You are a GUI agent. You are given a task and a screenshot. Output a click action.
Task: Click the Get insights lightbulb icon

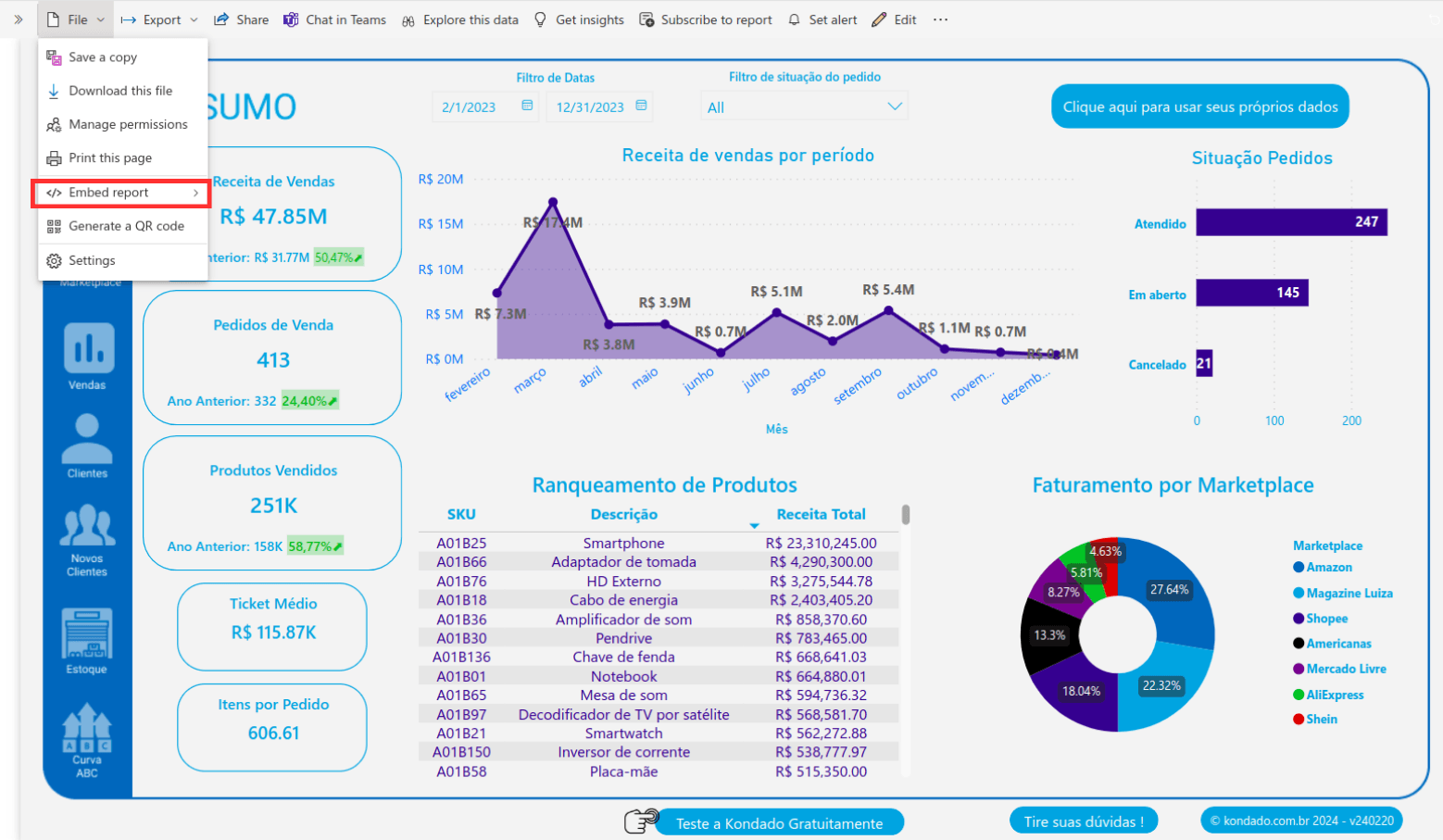pos(540,19)
